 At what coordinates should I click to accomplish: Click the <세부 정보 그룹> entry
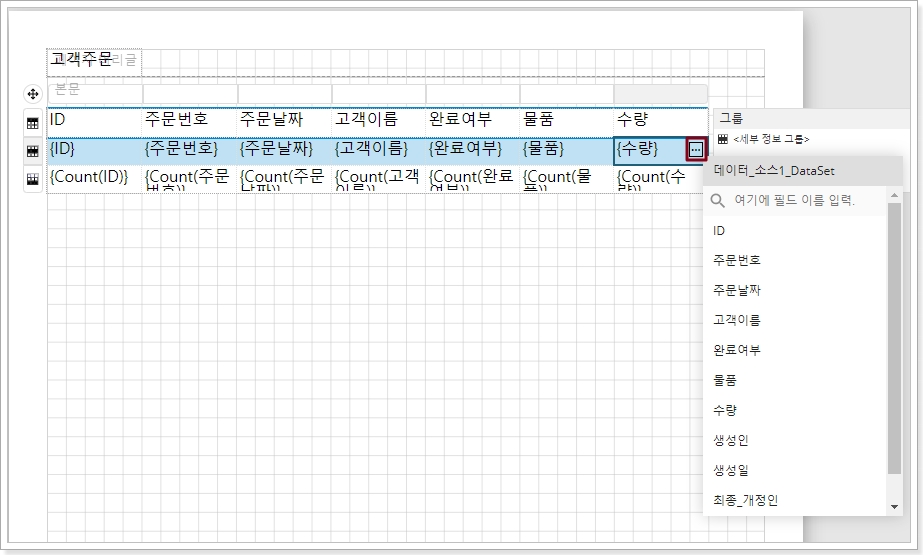[x=771, y=140]
